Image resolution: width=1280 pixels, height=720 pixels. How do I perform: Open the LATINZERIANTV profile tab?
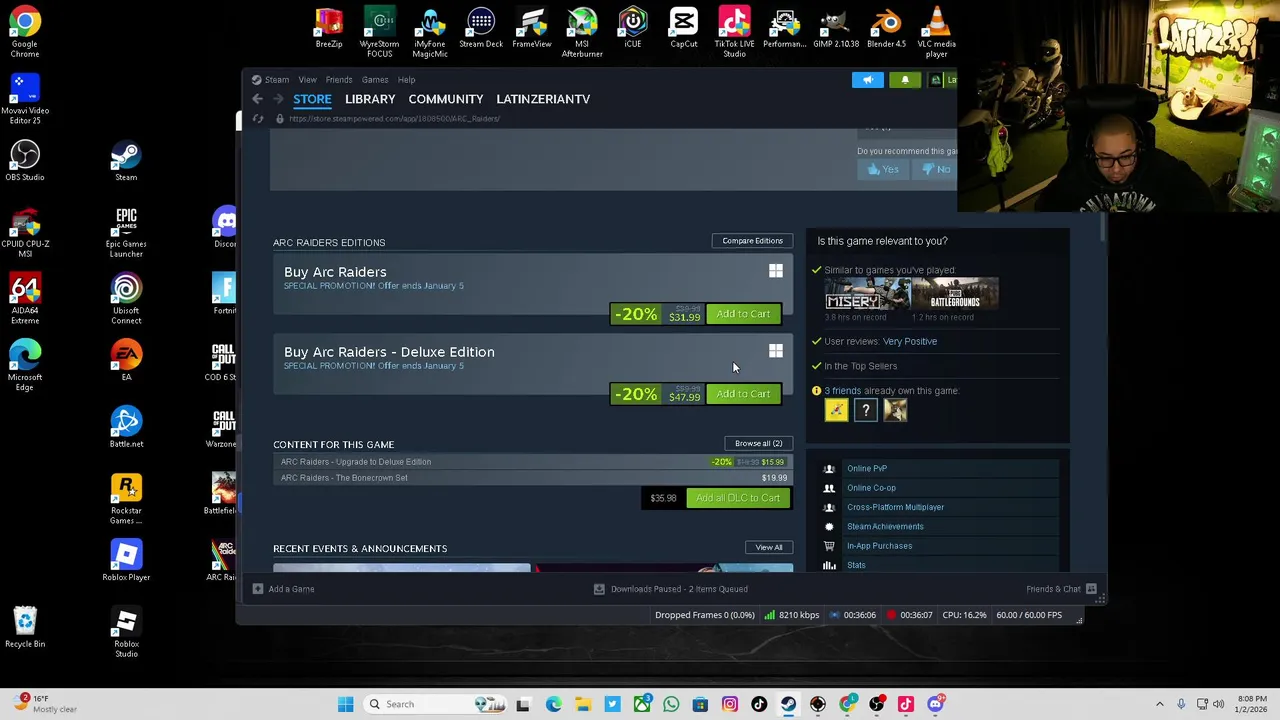click(x=543, y=99)
